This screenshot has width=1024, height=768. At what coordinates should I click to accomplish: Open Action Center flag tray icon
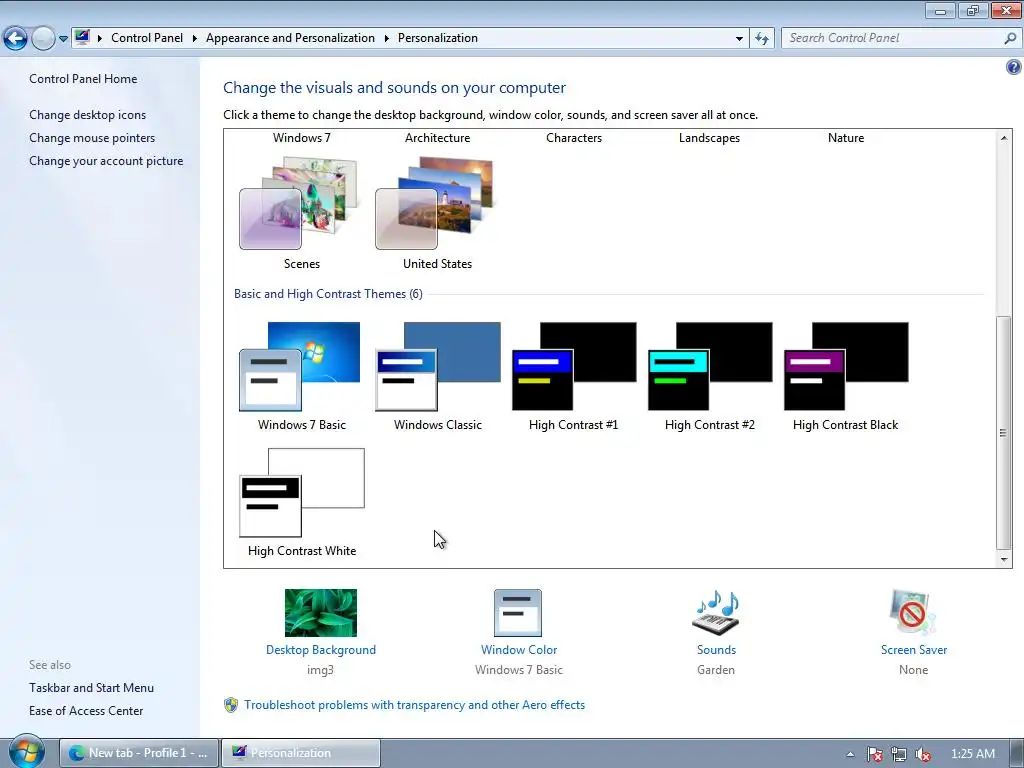coord(874,754)
